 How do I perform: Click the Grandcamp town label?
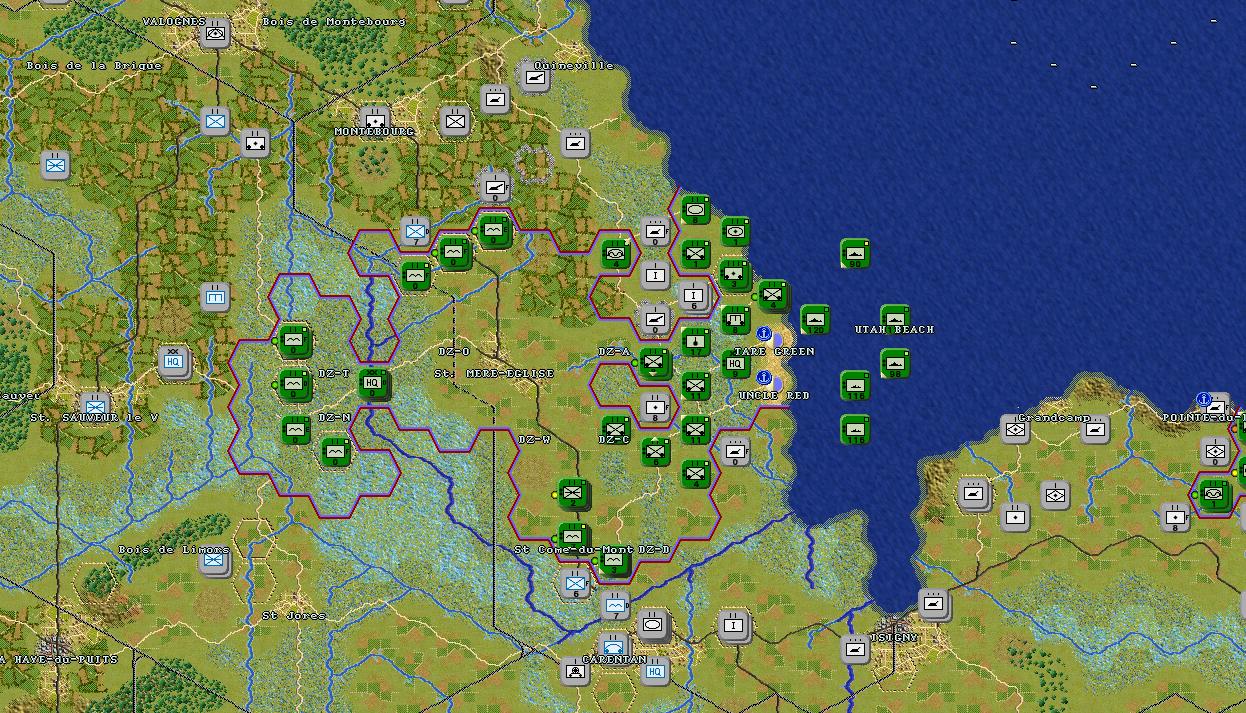(x=1054, y=417)
